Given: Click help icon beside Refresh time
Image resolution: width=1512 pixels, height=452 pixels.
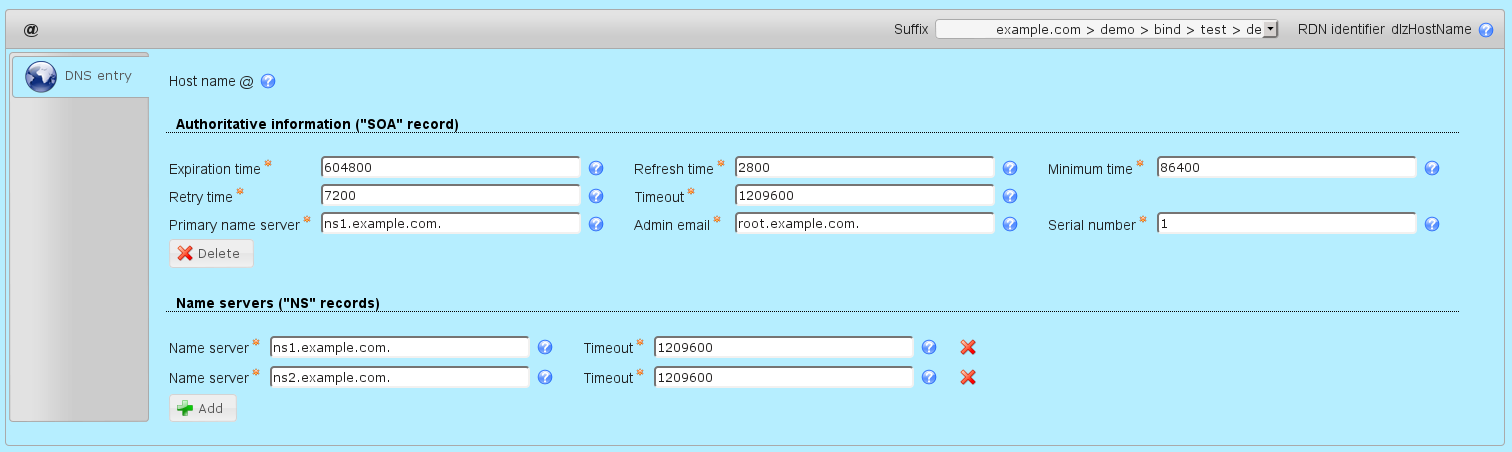Looking at the screenshot, I should [x=1010, y=169].
